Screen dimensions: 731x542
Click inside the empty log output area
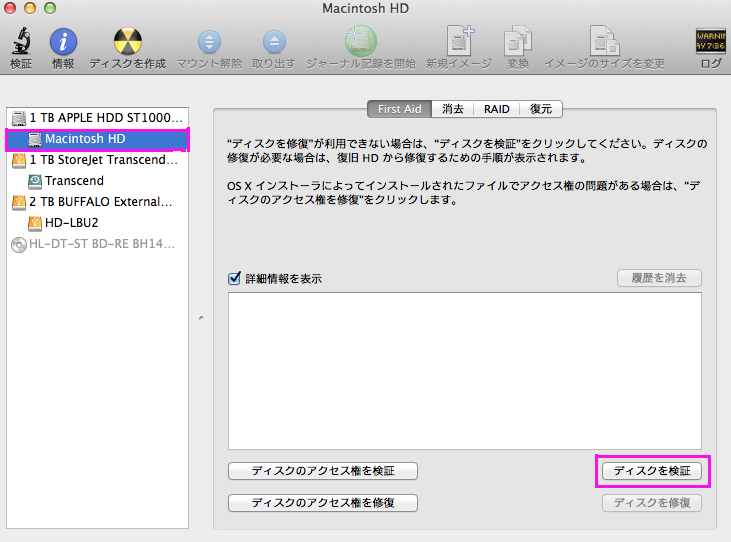(465, 371)
